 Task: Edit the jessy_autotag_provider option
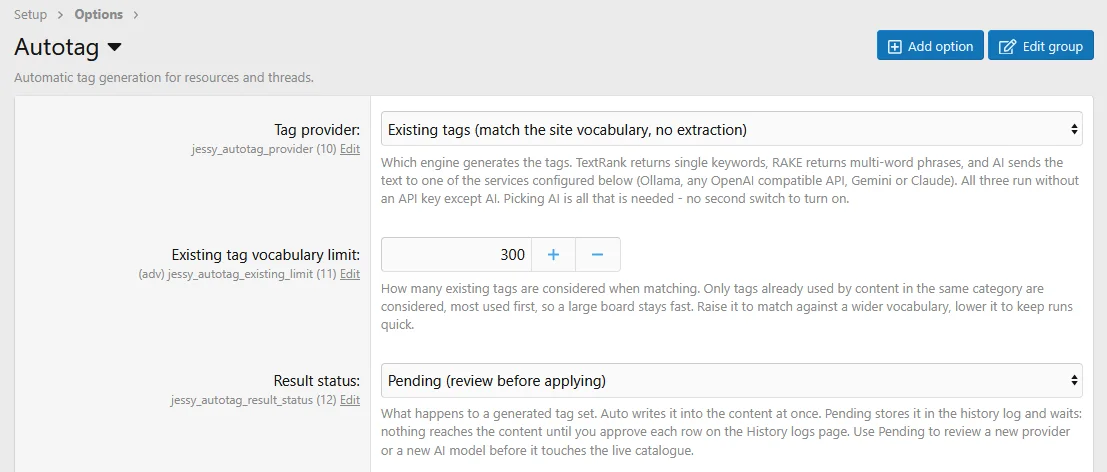click(350, 149)
